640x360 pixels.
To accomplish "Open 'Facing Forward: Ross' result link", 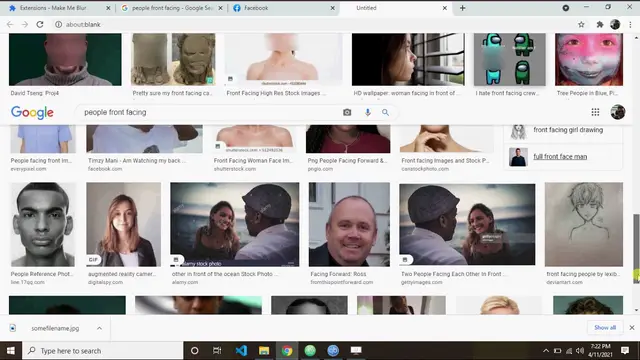I will [338, 274].
